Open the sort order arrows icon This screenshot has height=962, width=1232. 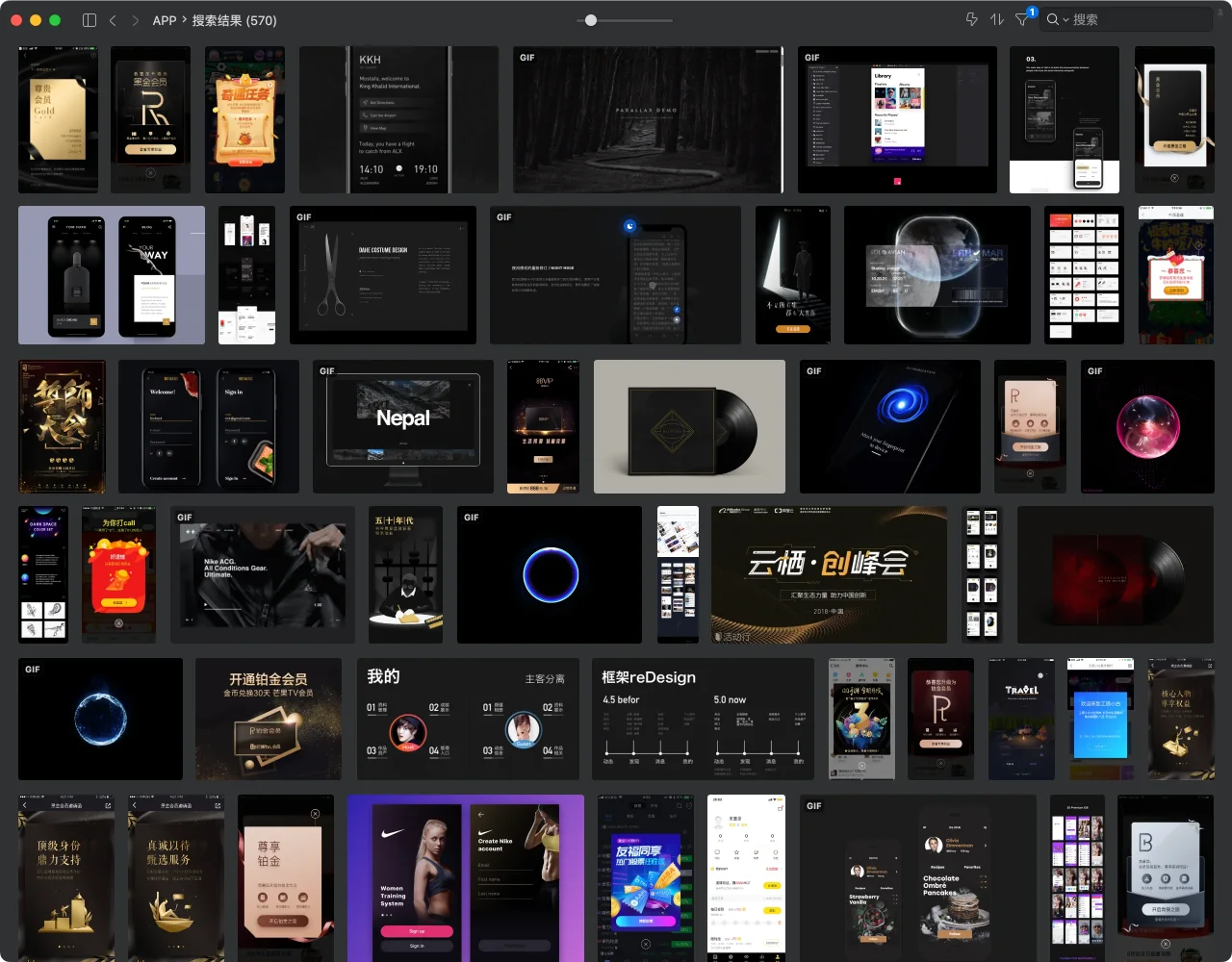997,20
